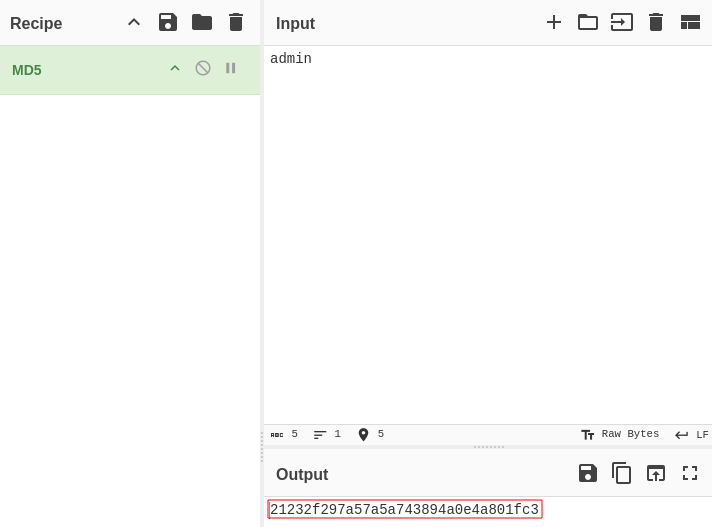The height and width of the screenshot is (527, 712).
Task: Open file as input
Action: tap(622, 22)
